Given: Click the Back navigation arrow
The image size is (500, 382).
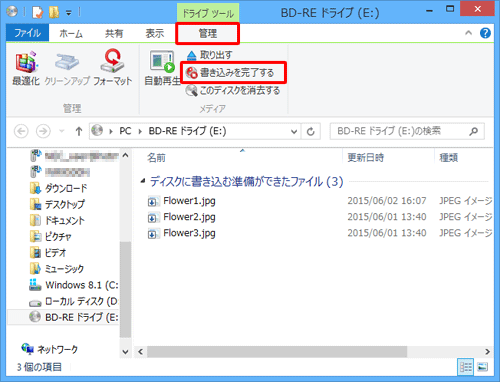Looking at the screenshot, I should tap(21, 131).
